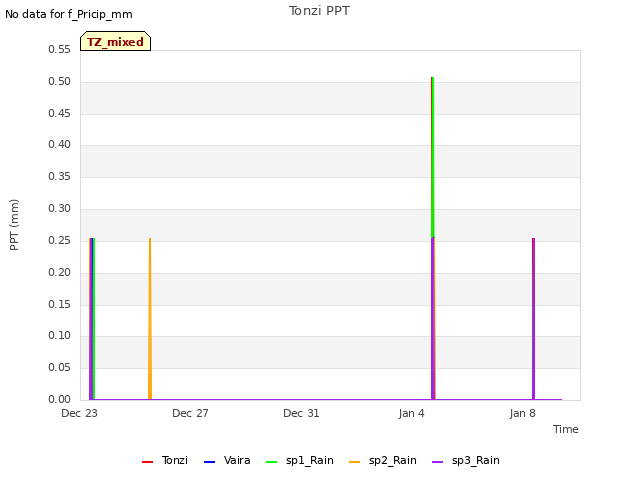Viewport: 640px width, 480px height.
Task: Click the green spike at Dec 23
Action: (x=94, y=318)
